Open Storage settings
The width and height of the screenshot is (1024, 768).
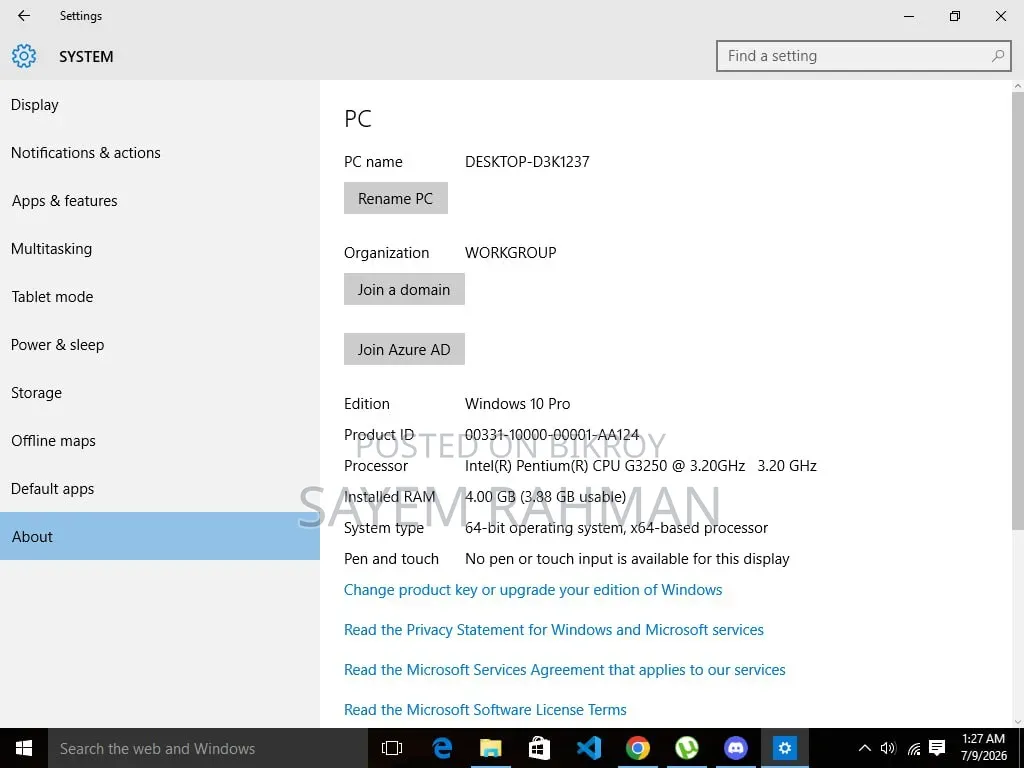(x=160, y=392)
